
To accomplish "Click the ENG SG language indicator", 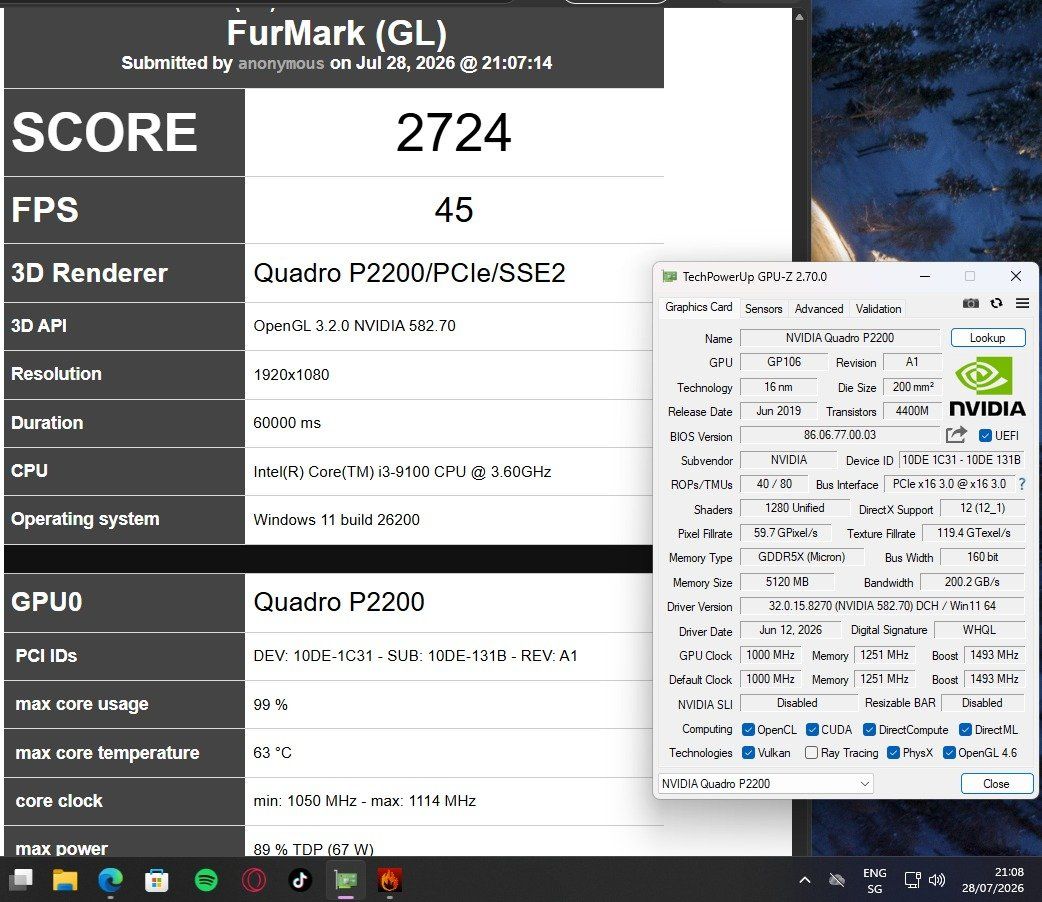I will [x=875, y=880].
